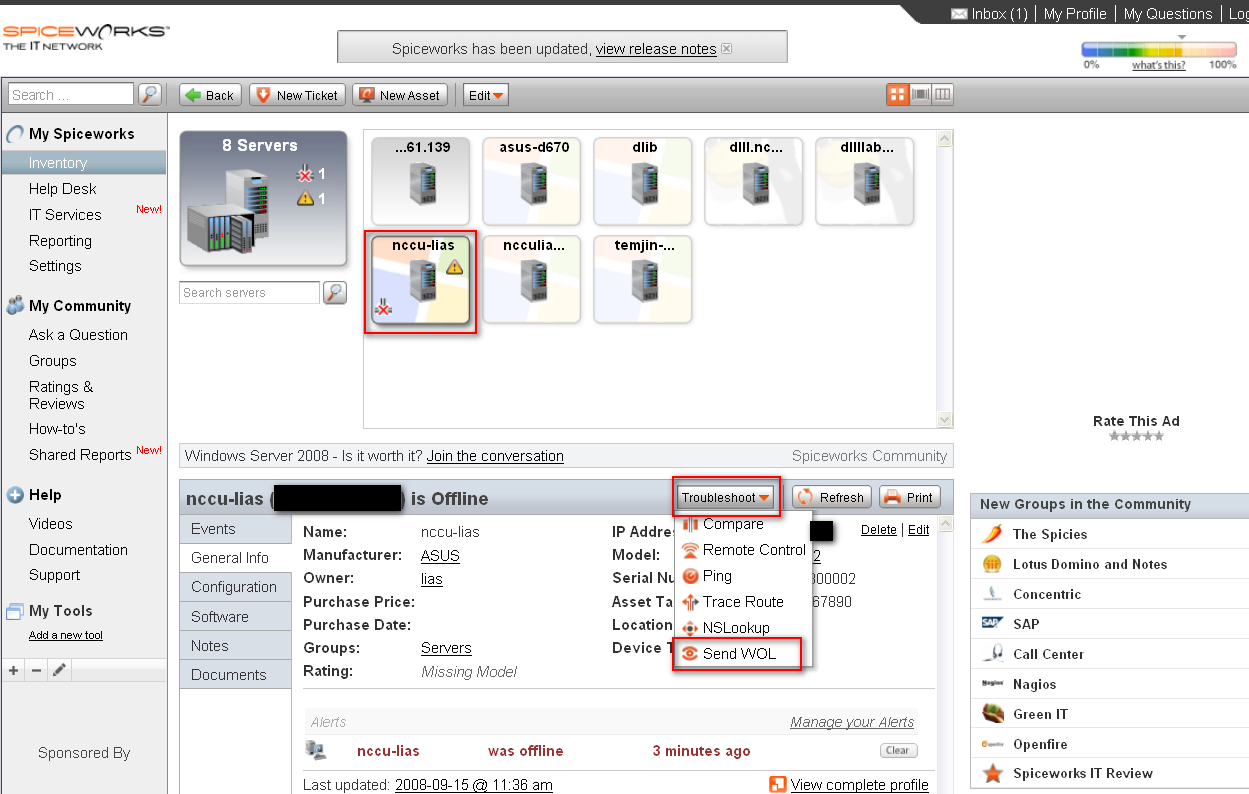Viewport: 1249px width, 794px height.
Task: Click the Print button
Action: tap(909, 497)
